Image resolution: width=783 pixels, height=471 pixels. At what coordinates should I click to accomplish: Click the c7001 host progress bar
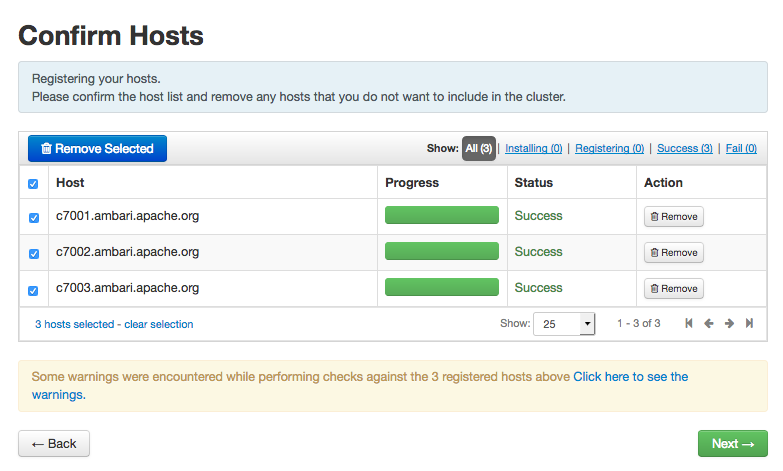pos(441,216)
